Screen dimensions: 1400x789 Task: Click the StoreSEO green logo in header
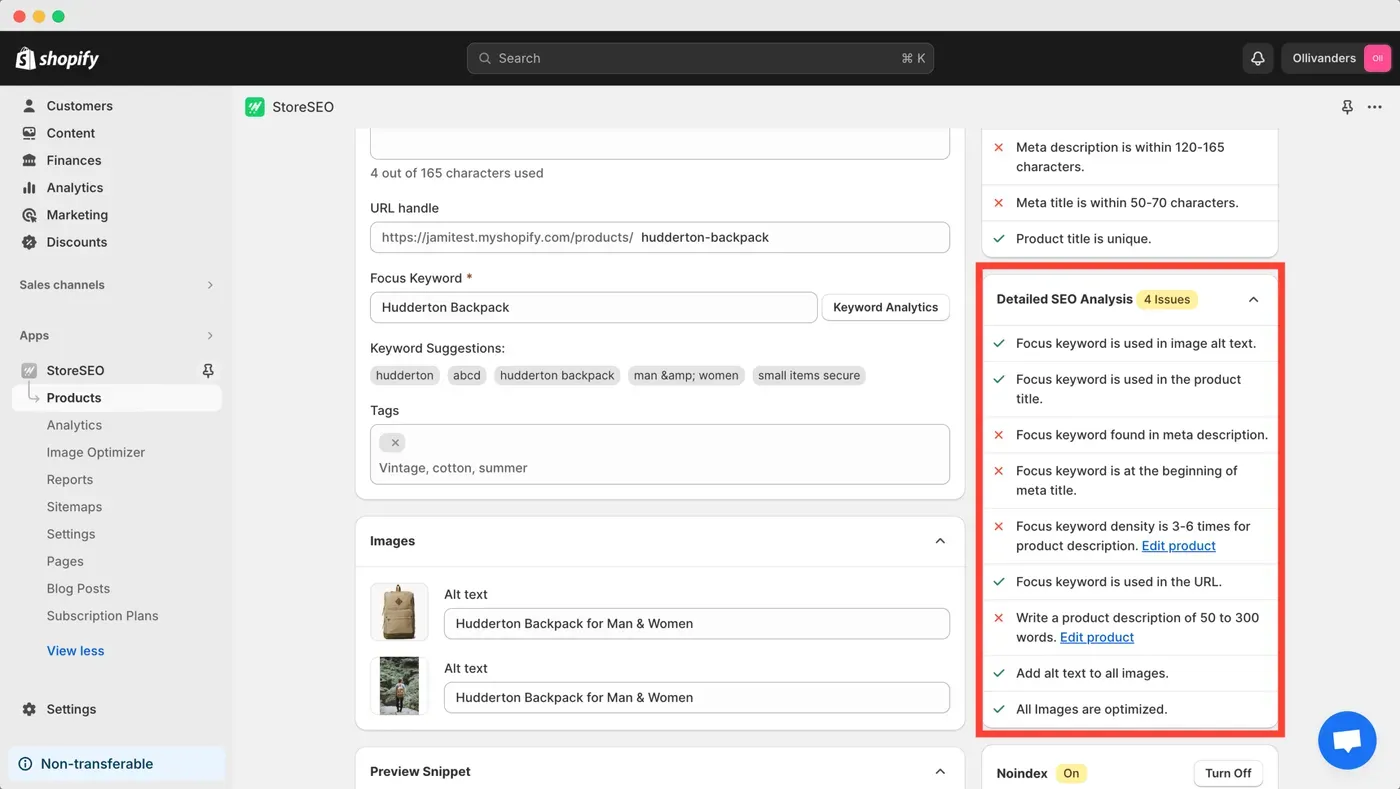[x=255, y=107]
